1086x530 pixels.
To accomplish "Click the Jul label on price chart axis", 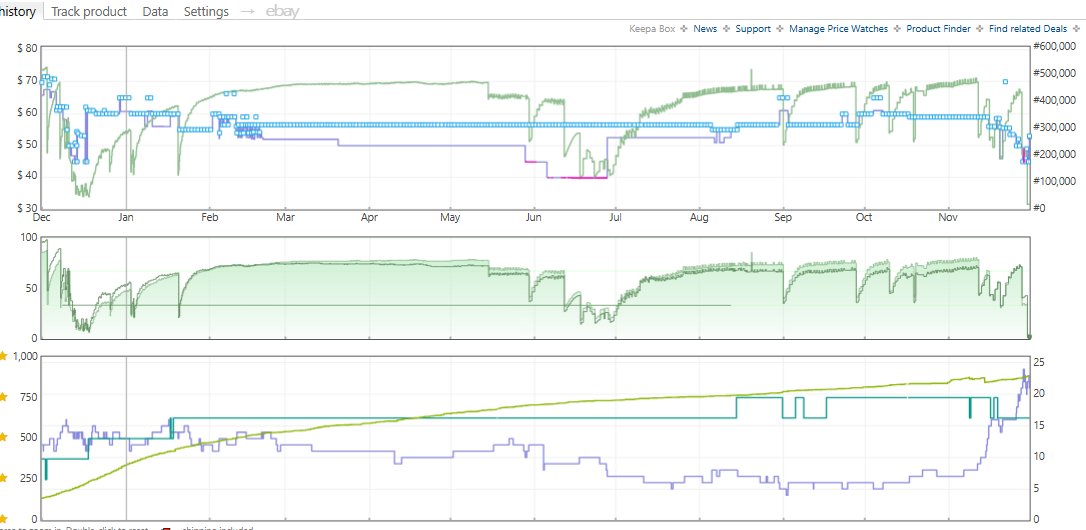I will (x=614, y=217).
